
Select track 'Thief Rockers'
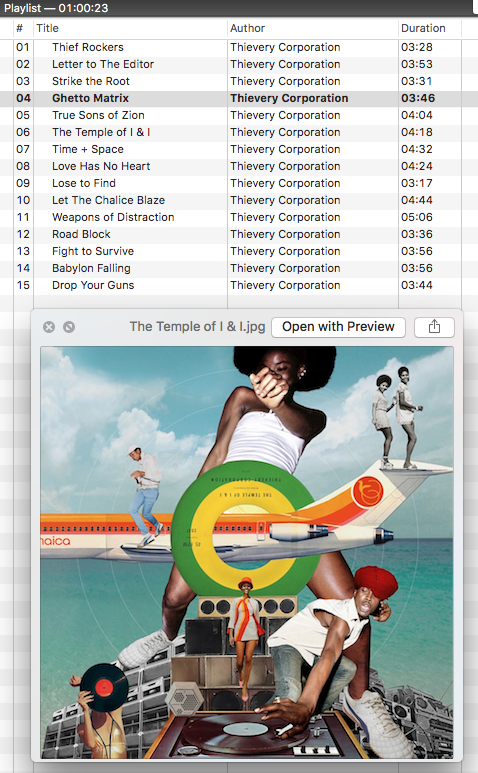[88, 47]
